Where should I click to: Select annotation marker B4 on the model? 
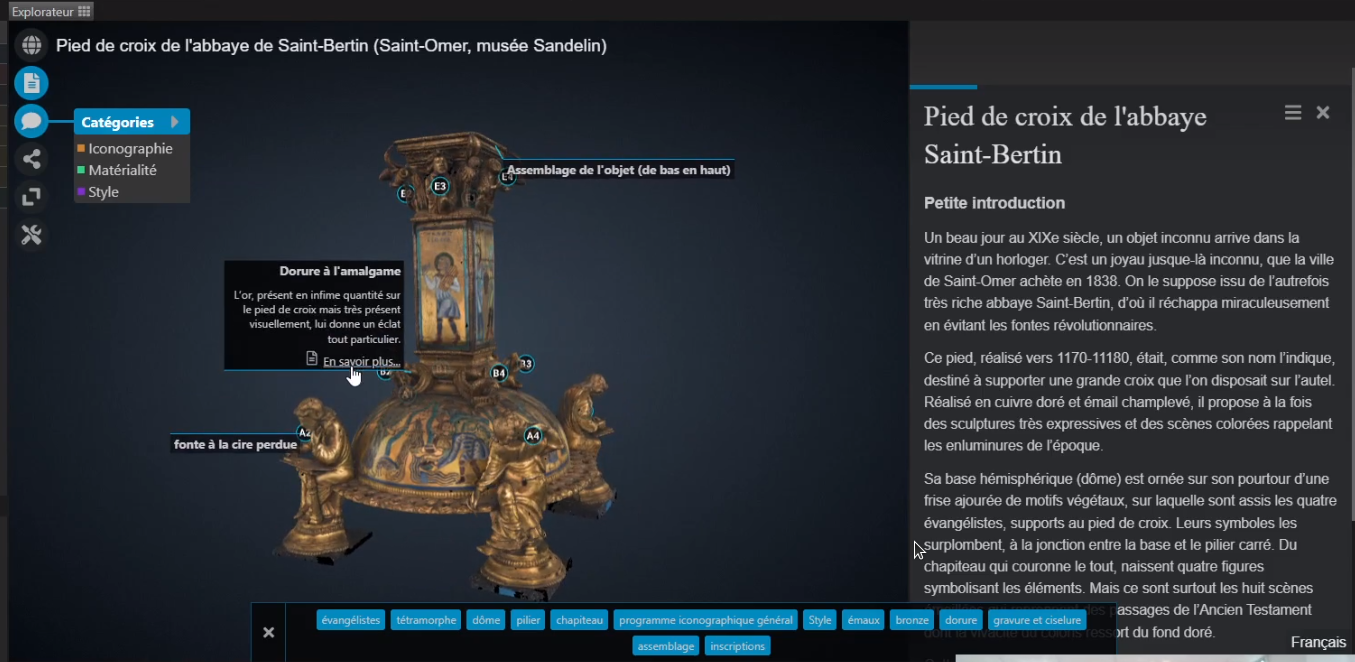(499, 373)
